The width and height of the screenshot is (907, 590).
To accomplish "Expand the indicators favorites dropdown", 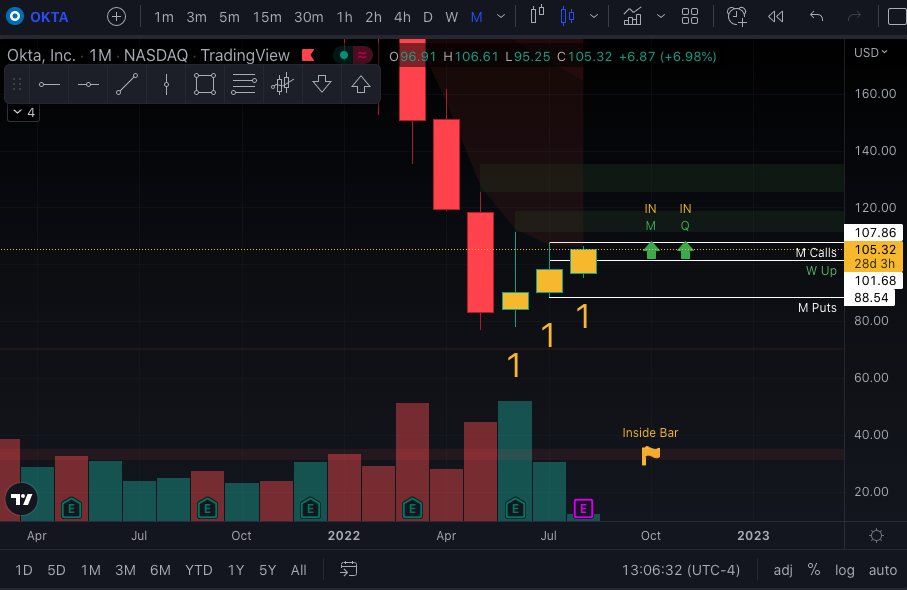I will click(x=661, y=16).
